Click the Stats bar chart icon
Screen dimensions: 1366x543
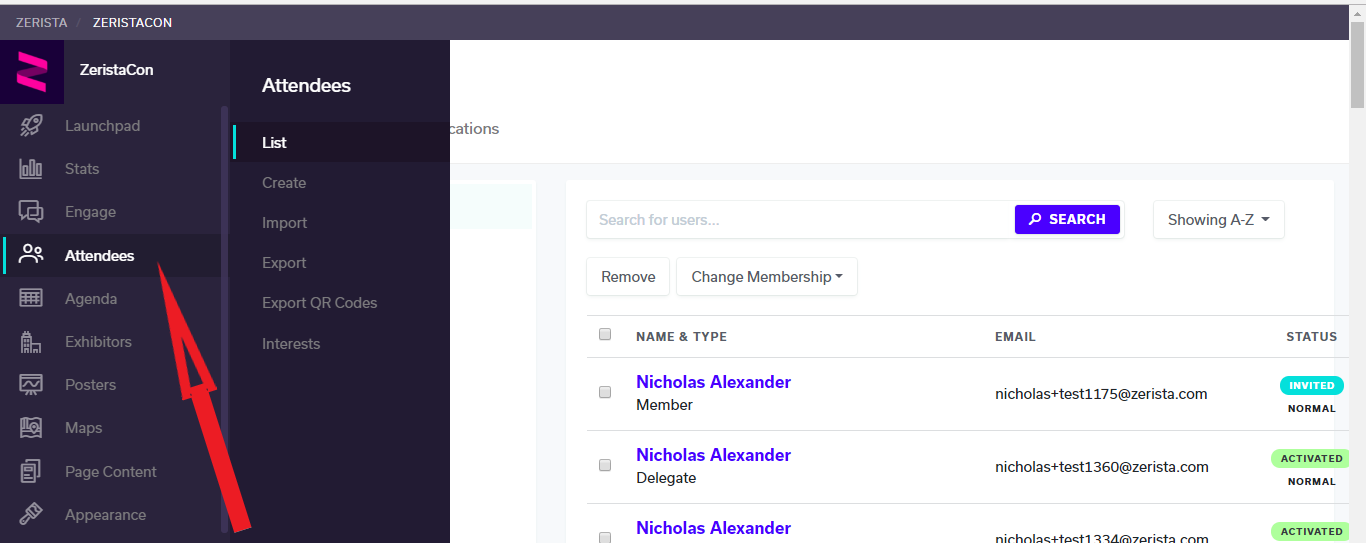click(31, 169)
